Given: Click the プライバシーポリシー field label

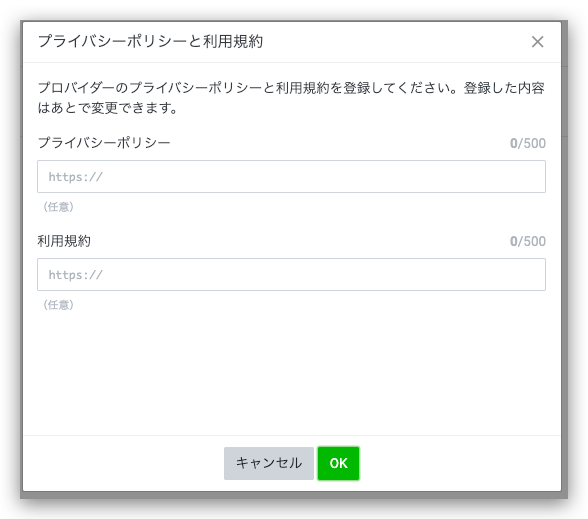Looking at the screenshot, I should 104,143.
